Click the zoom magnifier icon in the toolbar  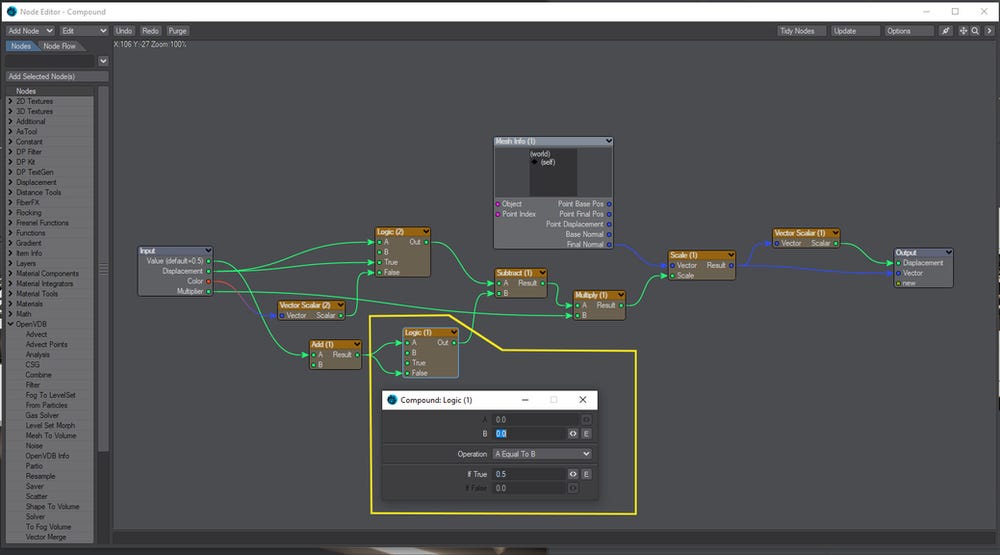(975, 31)
